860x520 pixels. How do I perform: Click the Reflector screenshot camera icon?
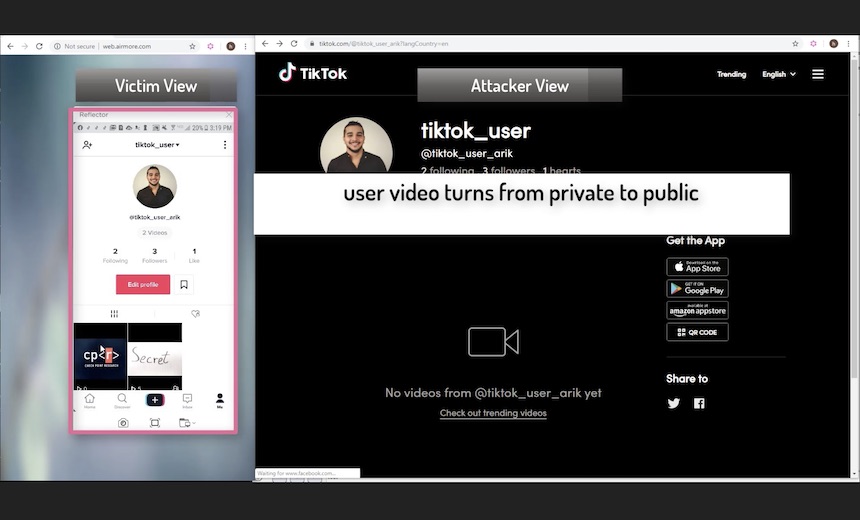coord(123,423)
